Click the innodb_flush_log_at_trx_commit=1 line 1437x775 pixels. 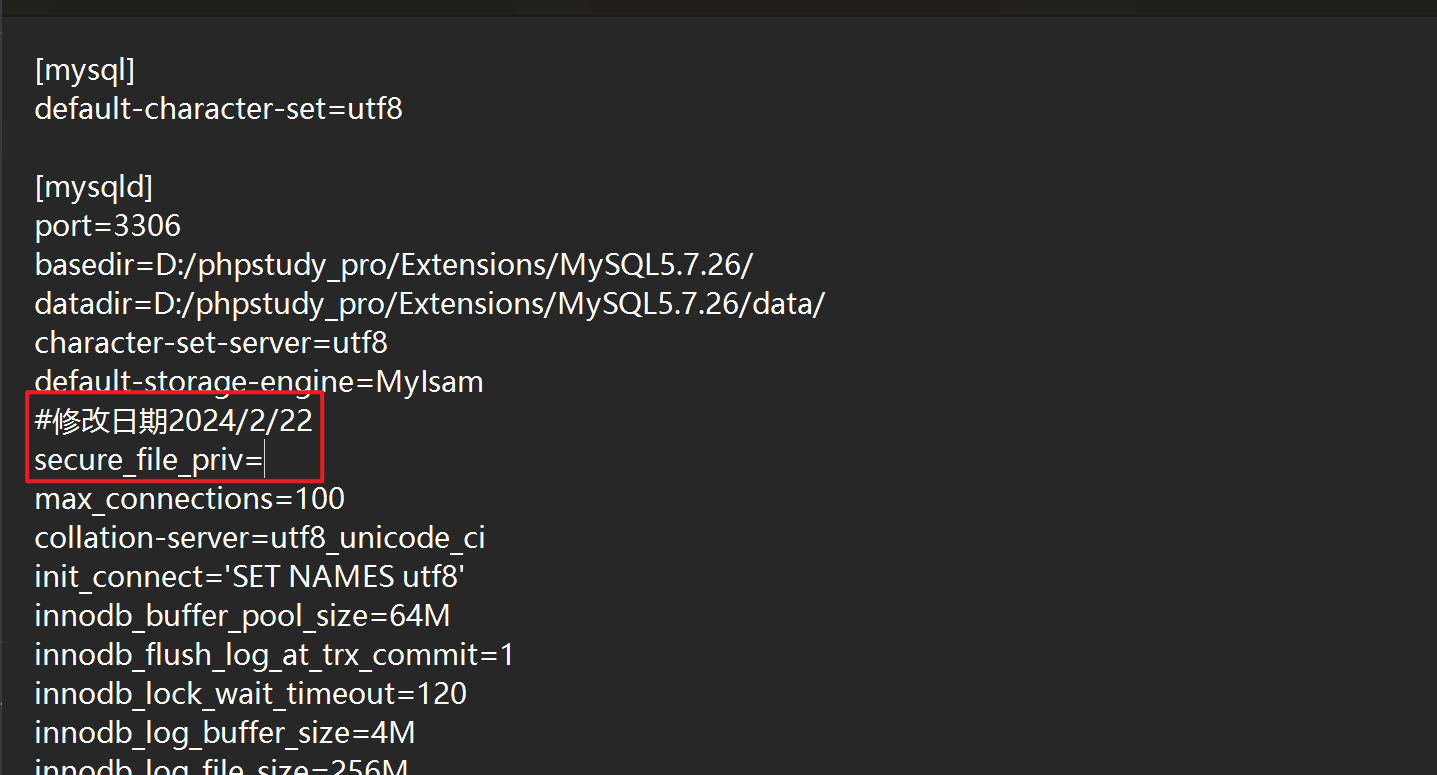274,655
